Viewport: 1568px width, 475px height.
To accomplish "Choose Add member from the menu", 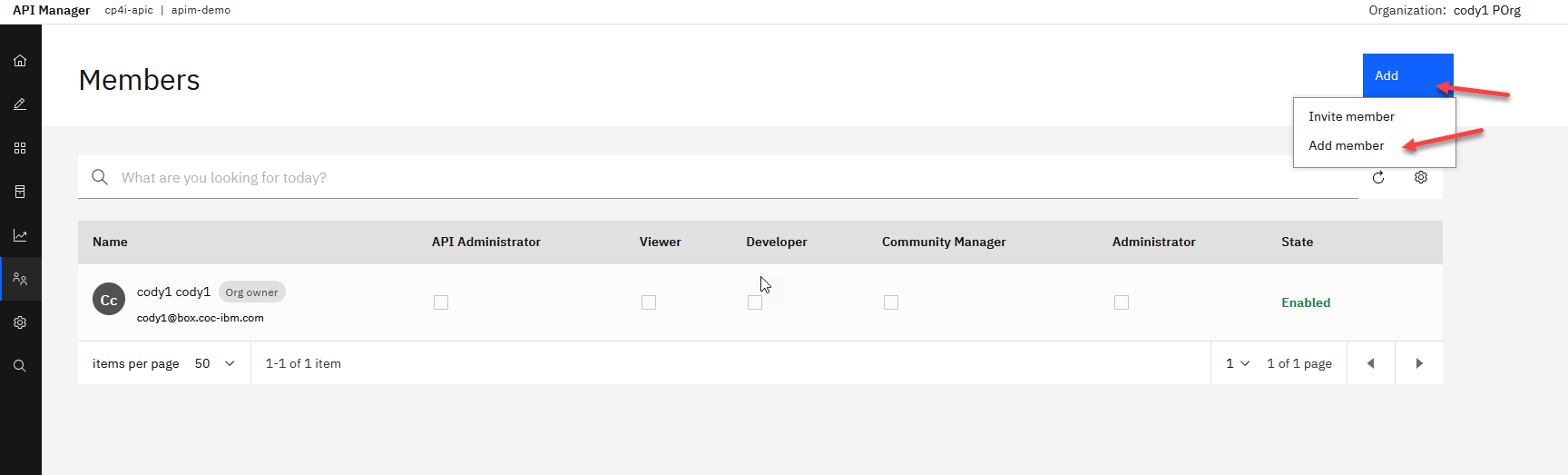I will [1346, 145].
